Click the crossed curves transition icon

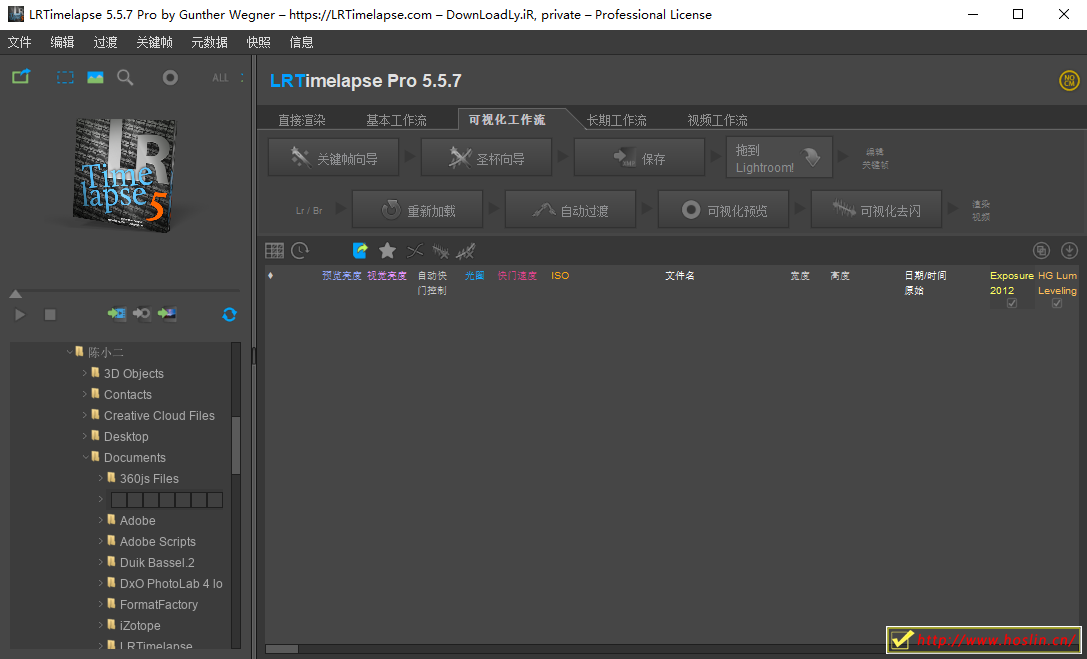415,250
